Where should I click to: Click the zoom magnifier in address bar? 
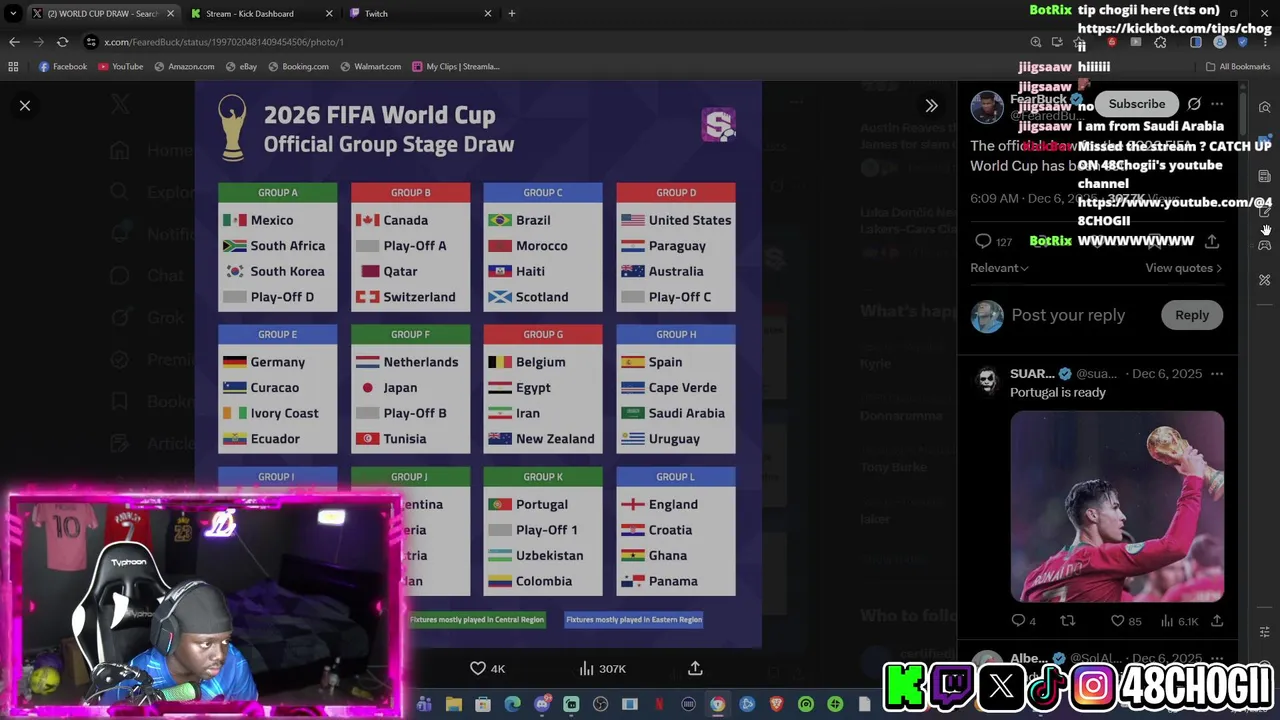pos(1036,42)
